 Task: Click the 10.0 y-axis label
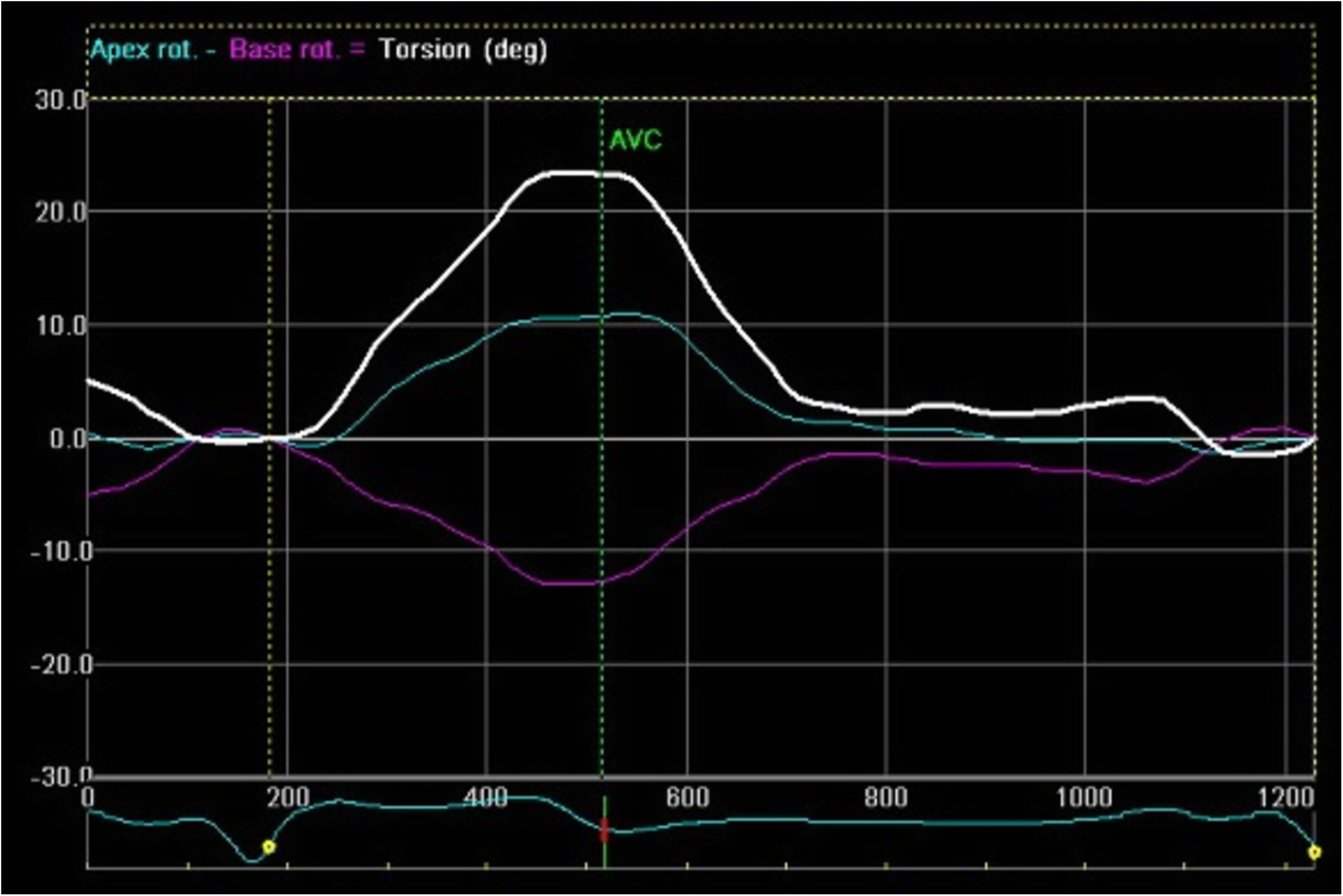61,326
